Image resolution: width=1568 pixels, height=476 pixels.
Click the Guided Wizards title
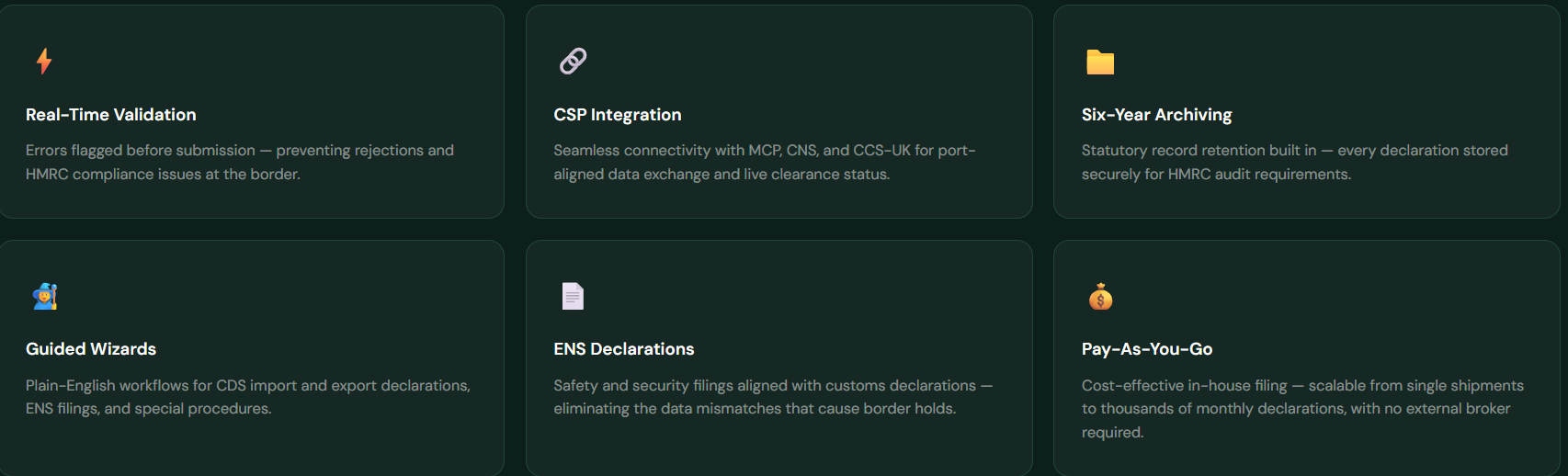point(91,349)
